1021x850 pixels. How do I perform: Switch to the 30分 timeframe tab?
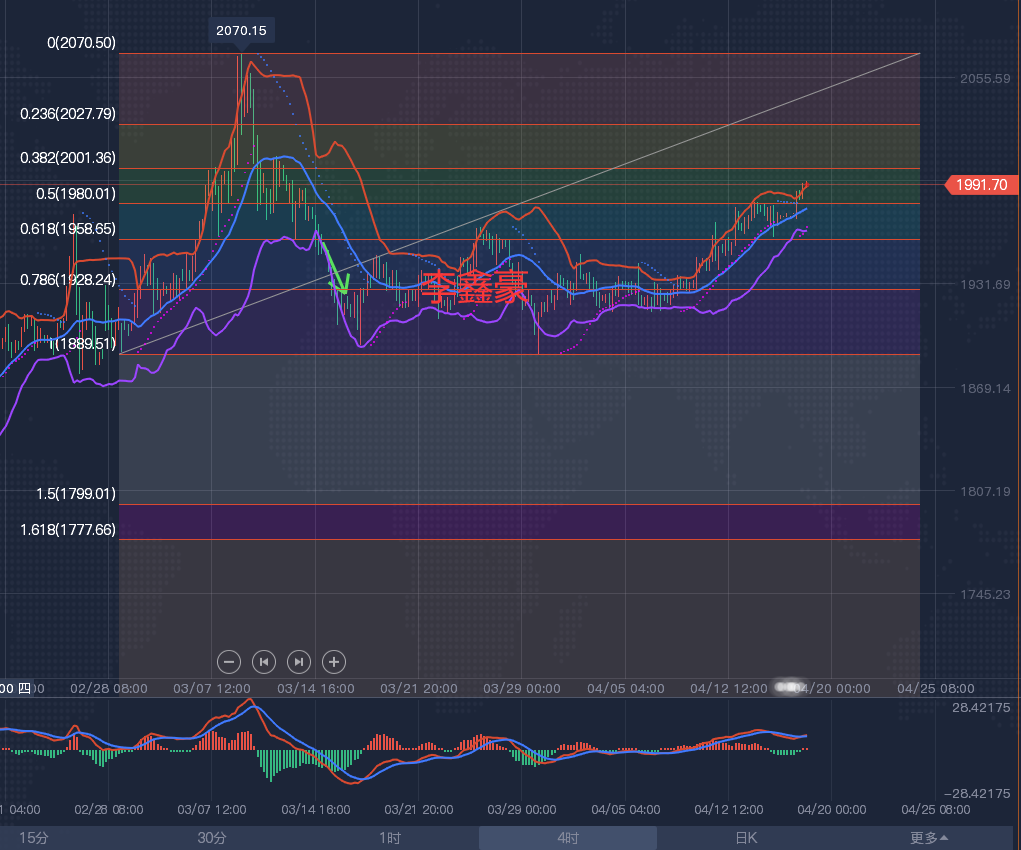tap(212, 838)
